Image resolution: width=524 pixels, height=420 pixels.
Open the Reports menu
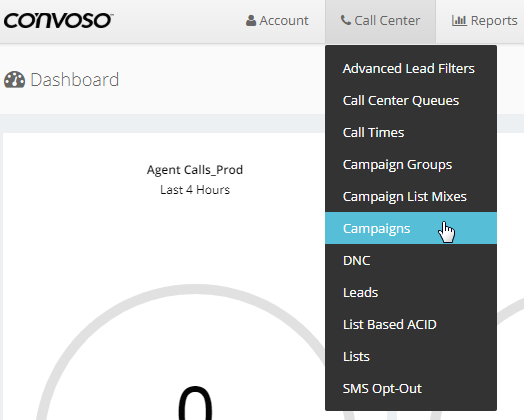(x=485, y=21)
